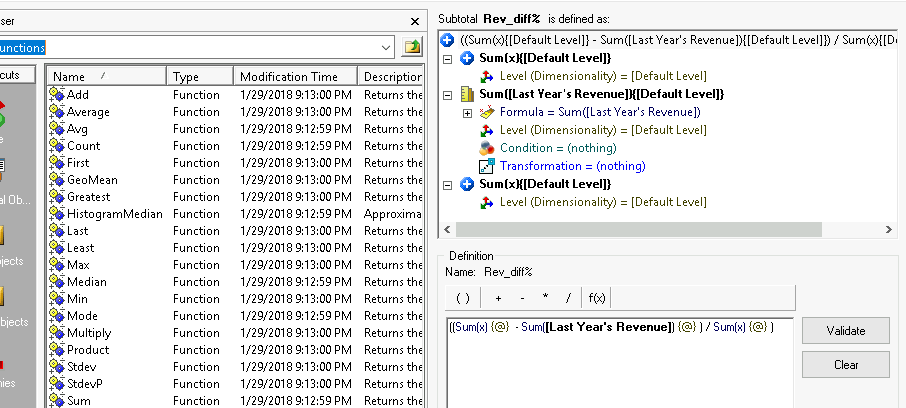Click inside the subtotal definition formula box
This screenshot has width=906, height=408.
[x=619, y=363]
